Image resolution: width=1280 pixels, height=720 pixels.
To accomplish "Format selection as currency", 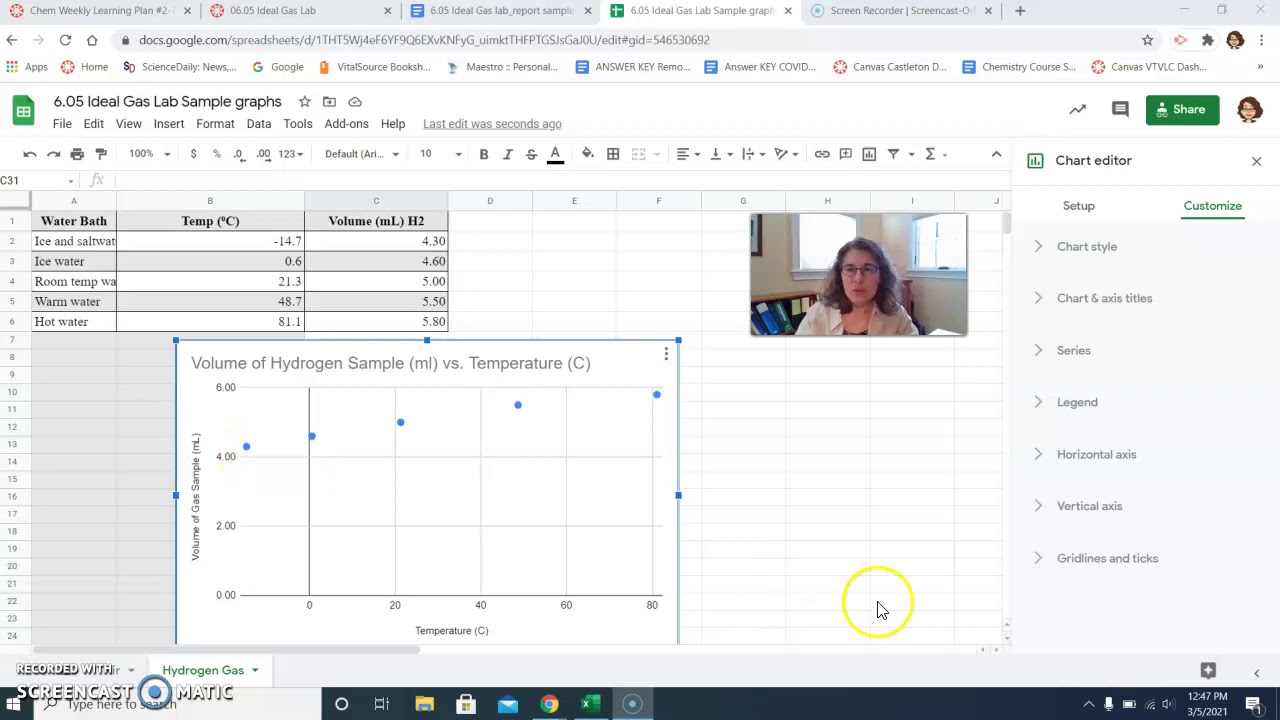I will click(x=193, y=154).
